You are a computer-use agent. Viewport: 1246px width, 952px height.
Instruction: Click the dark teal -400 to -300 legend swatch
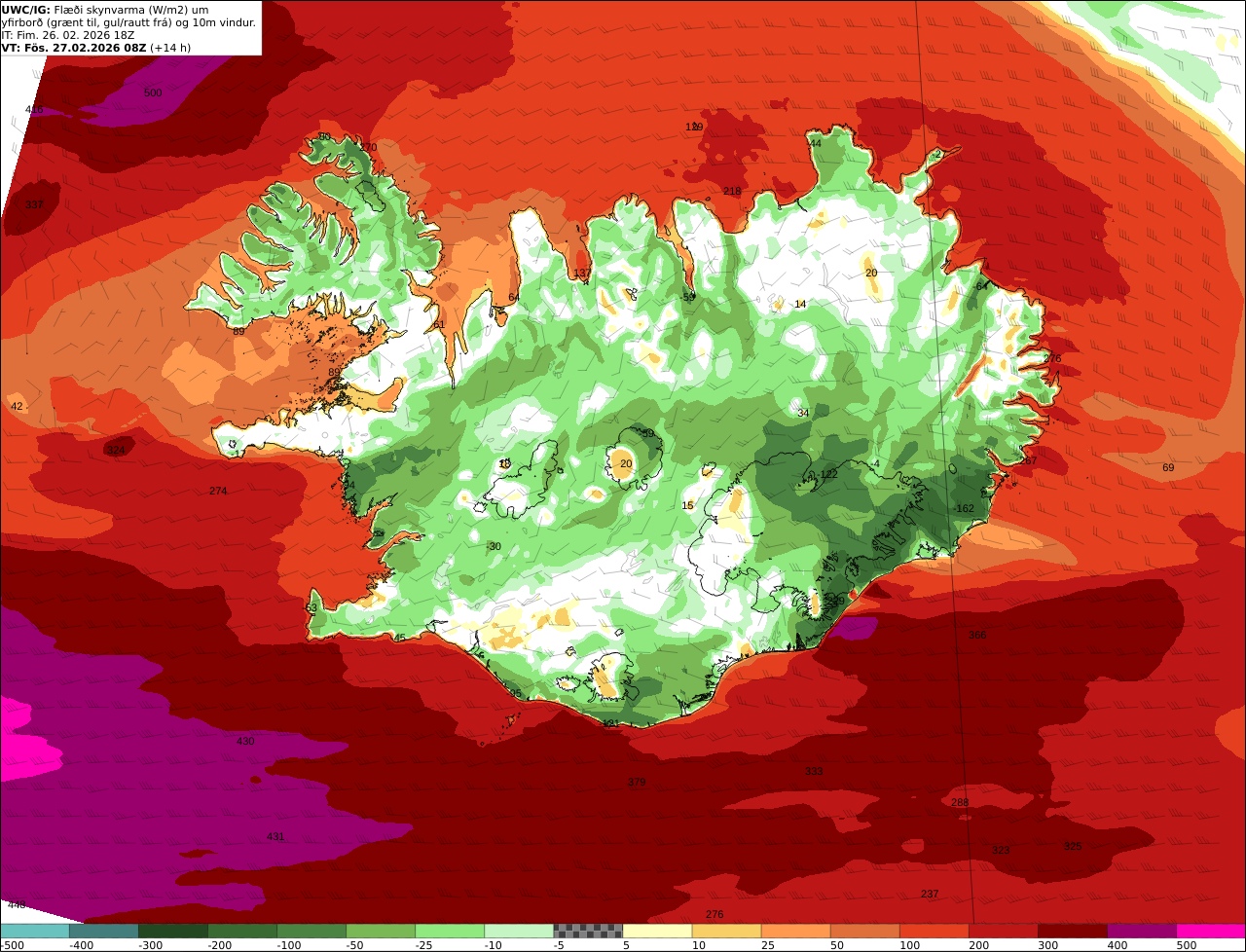[103, 931]
